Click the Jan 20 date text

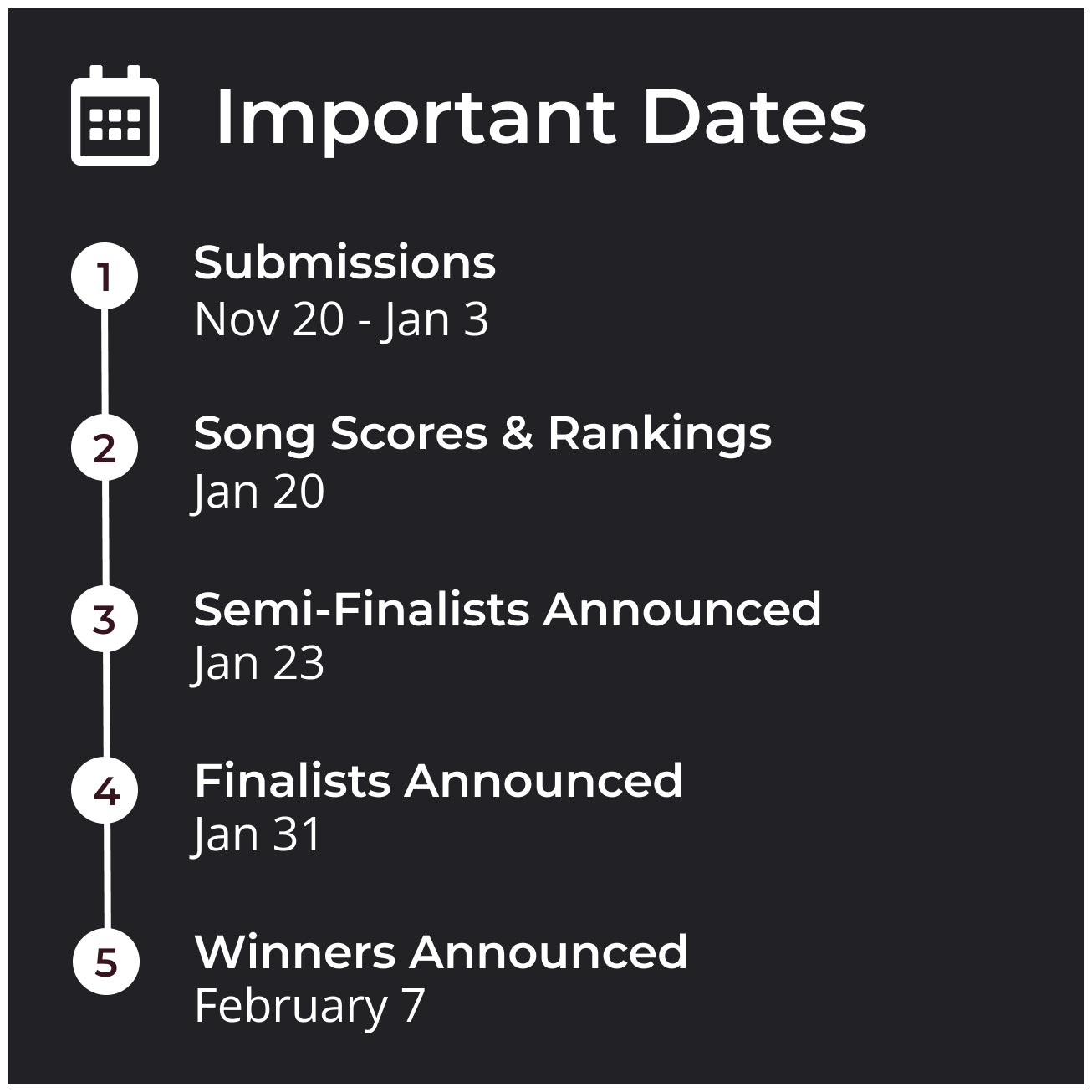(x=259, y=492)
